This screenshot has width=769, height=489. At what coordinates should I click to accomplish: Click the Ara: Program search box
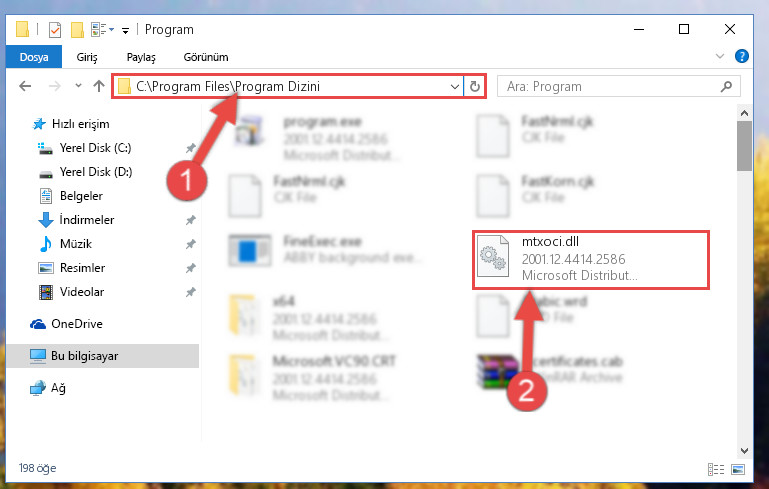click(x=608, y=87)
